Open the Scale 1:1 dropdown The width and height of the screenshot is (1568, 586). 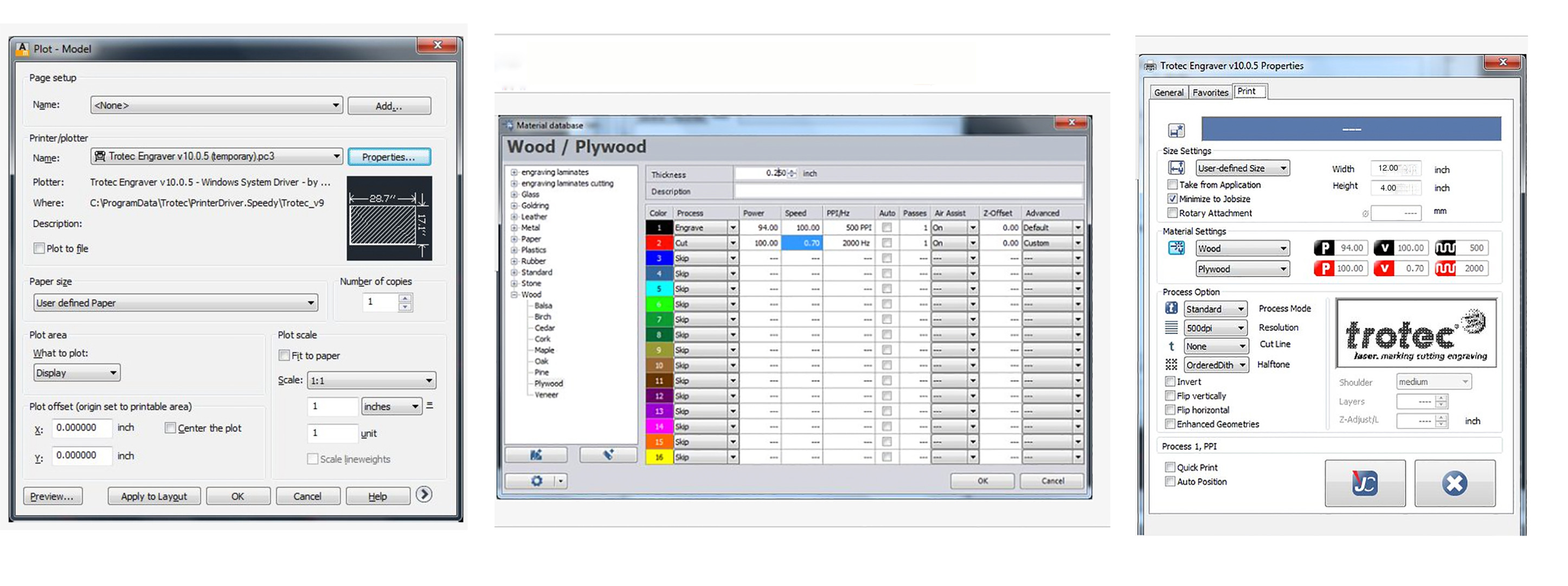(371, 380)
